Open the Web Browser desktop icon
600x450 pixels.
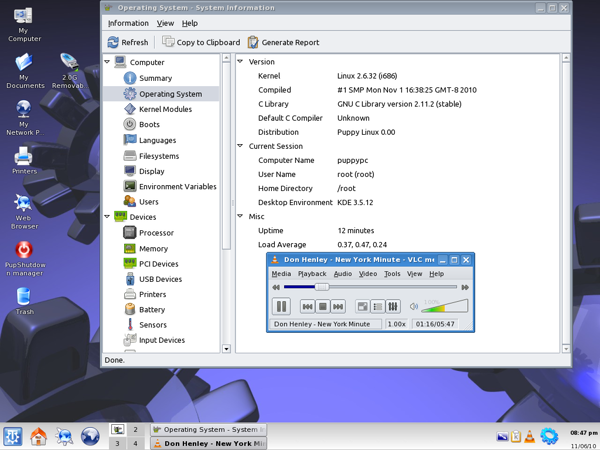point(23,203)
